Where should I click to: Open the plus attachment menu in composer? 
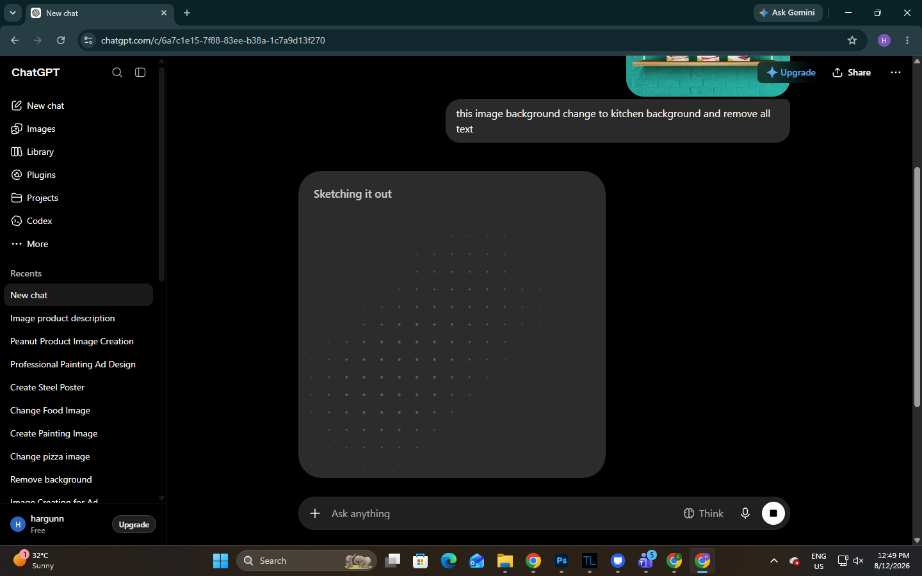[315, 513]
